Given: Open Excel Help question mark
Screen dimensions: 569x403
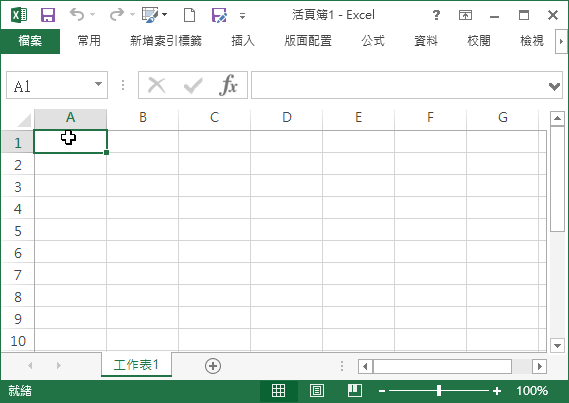Looking at the screenshot, I should (x=436, y=15).
